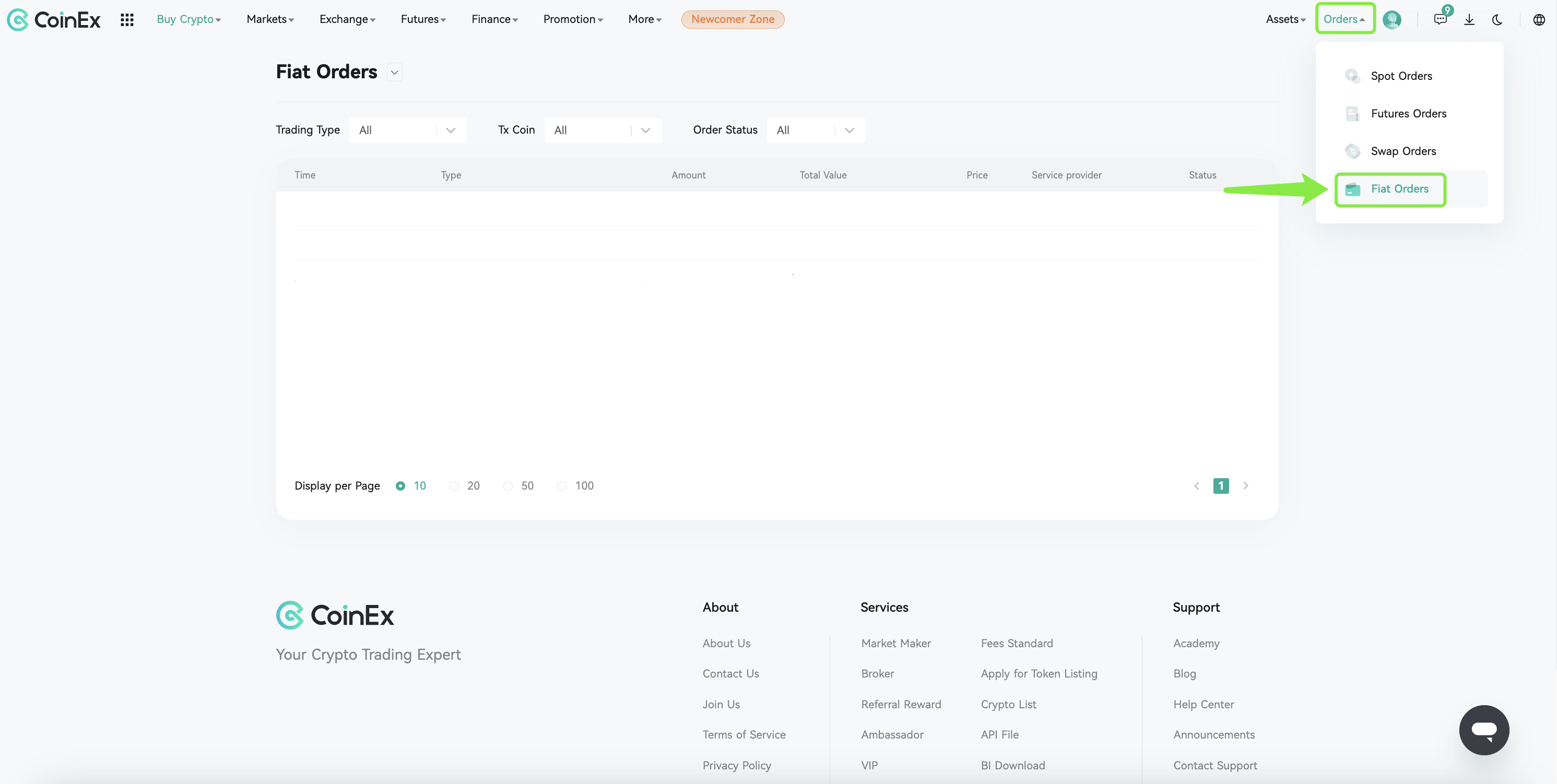The height and width of the screenshot is (784, 1557).
Task: Expand the Fiat Orders title chevron
Action: (395, 73)
